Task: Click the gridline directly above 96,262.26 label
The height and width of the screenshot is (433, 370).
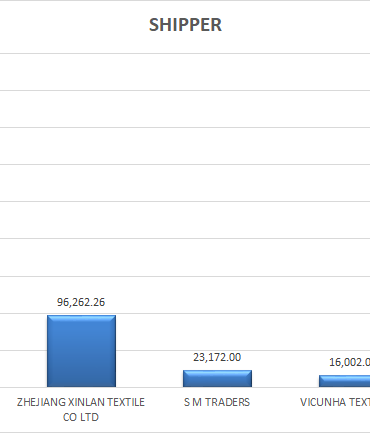Action: tap(185, 276)
